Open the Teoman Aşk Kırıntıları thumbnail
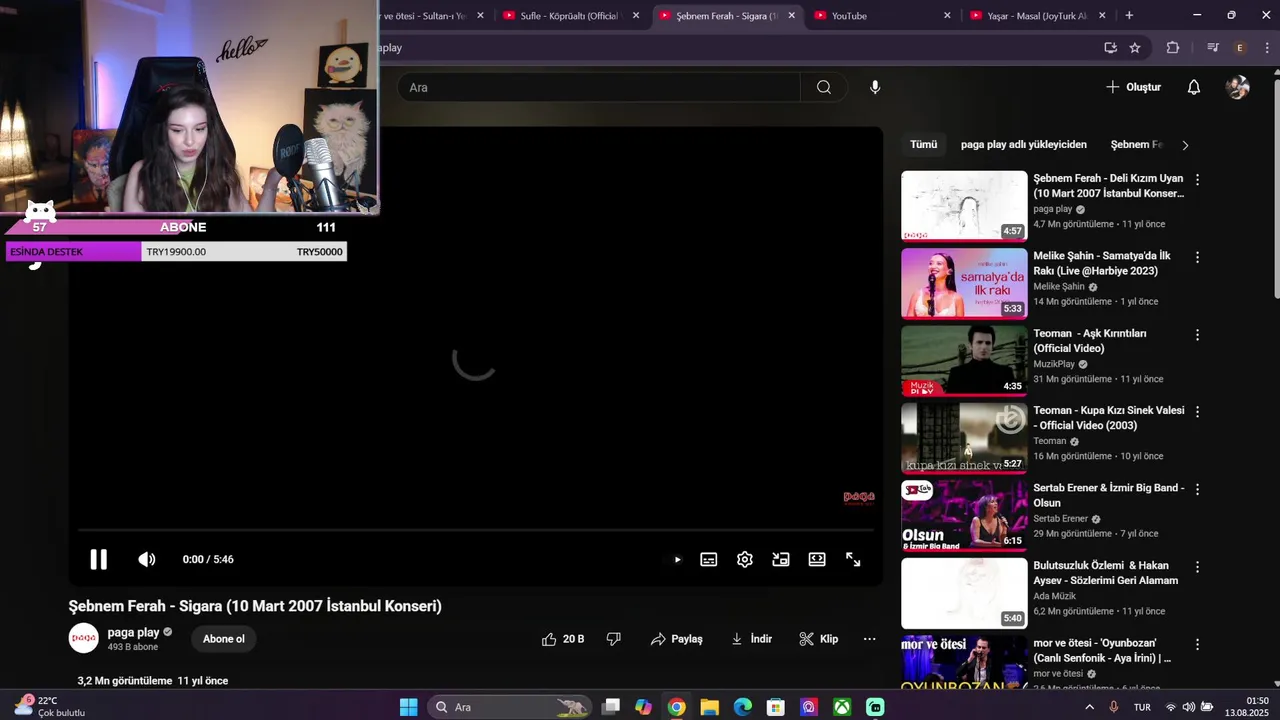The width and height of the screenshot is (1280, 720). (x=964, y=361)
